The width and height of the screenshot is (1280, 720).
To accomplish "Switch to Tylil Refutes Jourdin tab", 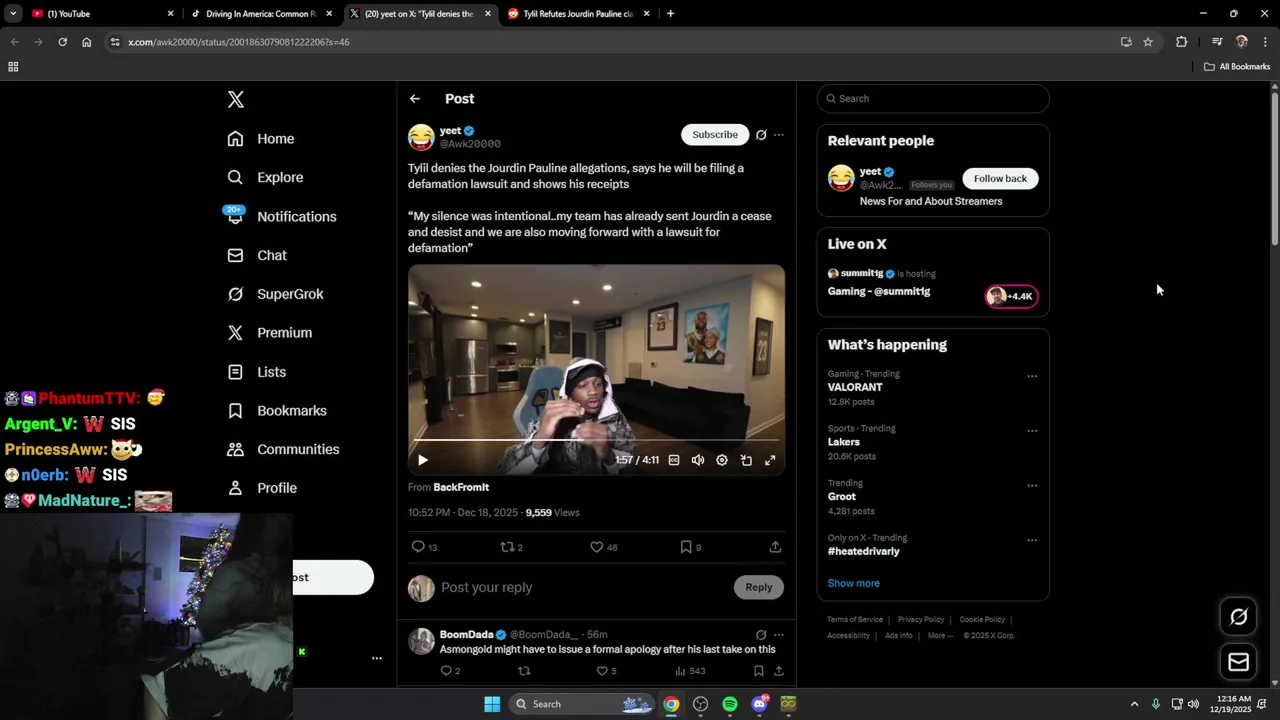I will tap(579, 14).
